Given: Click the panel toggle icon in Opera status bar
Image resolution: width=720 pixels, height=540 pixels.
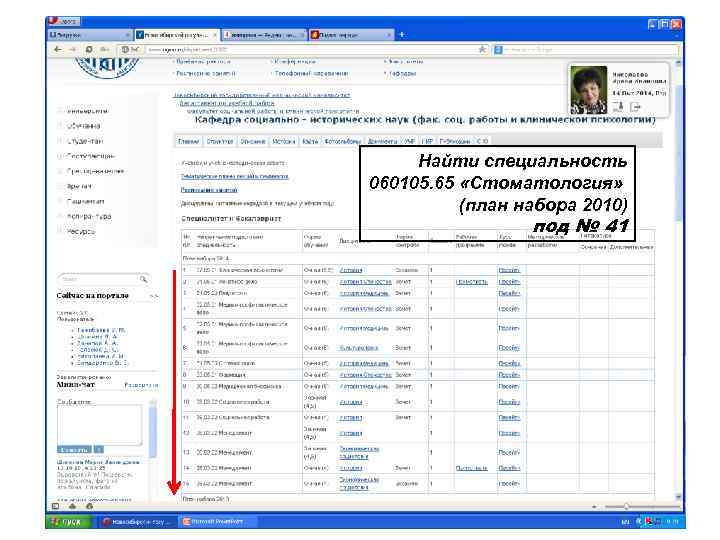Looking at the screenshot, I should coord(56,506).
